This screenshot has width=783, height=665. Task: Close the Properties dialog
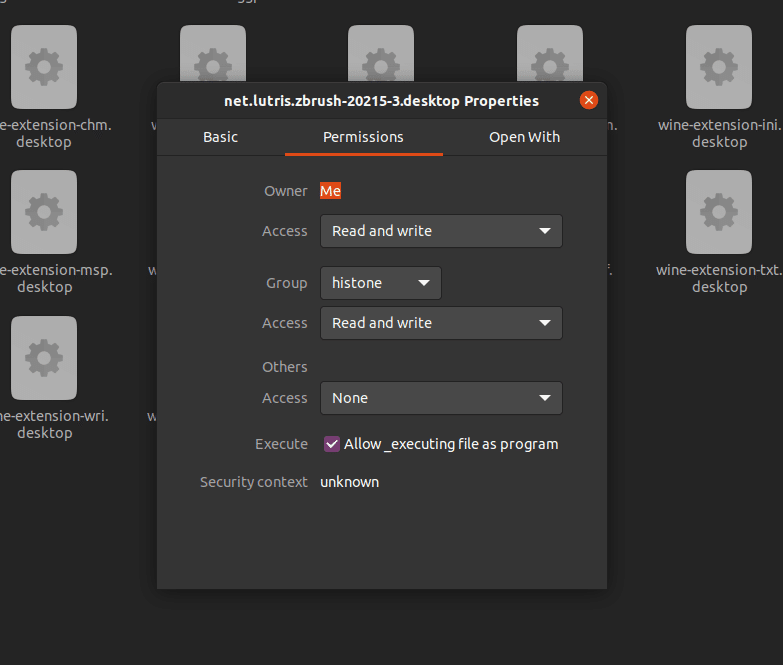(589, 100)
